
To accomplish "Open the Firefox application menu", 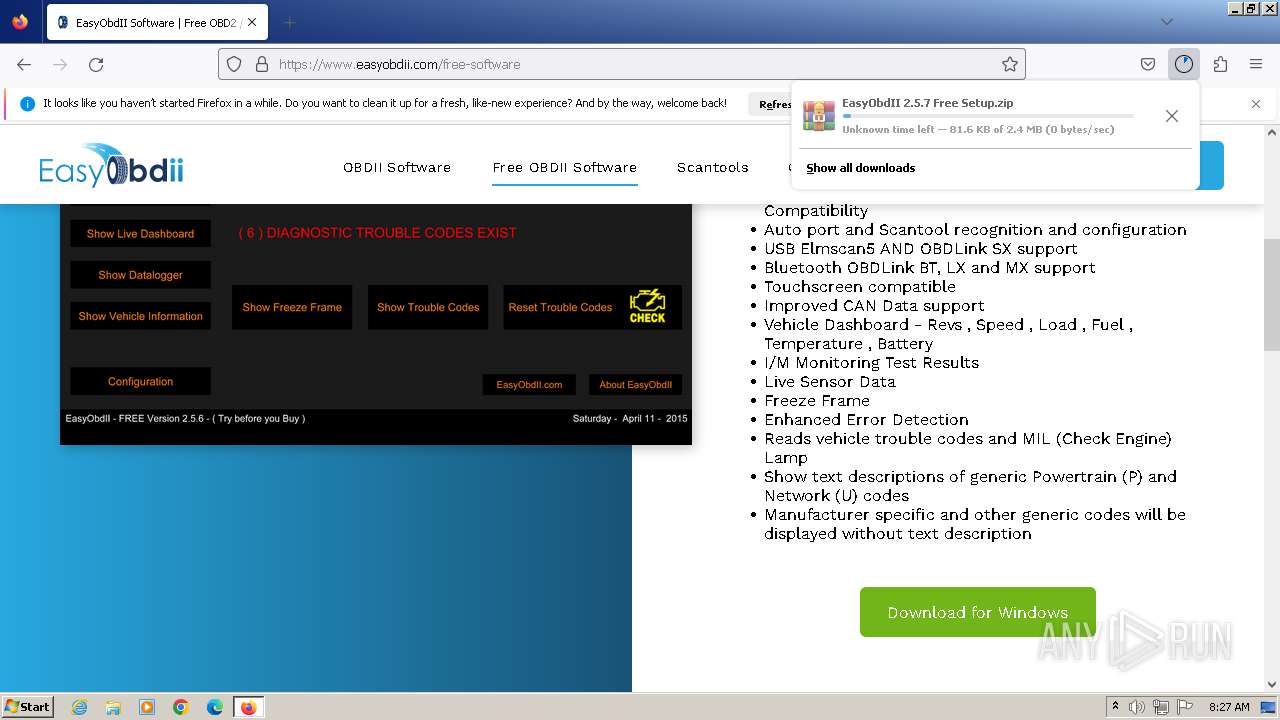I will coord(1256,64).
